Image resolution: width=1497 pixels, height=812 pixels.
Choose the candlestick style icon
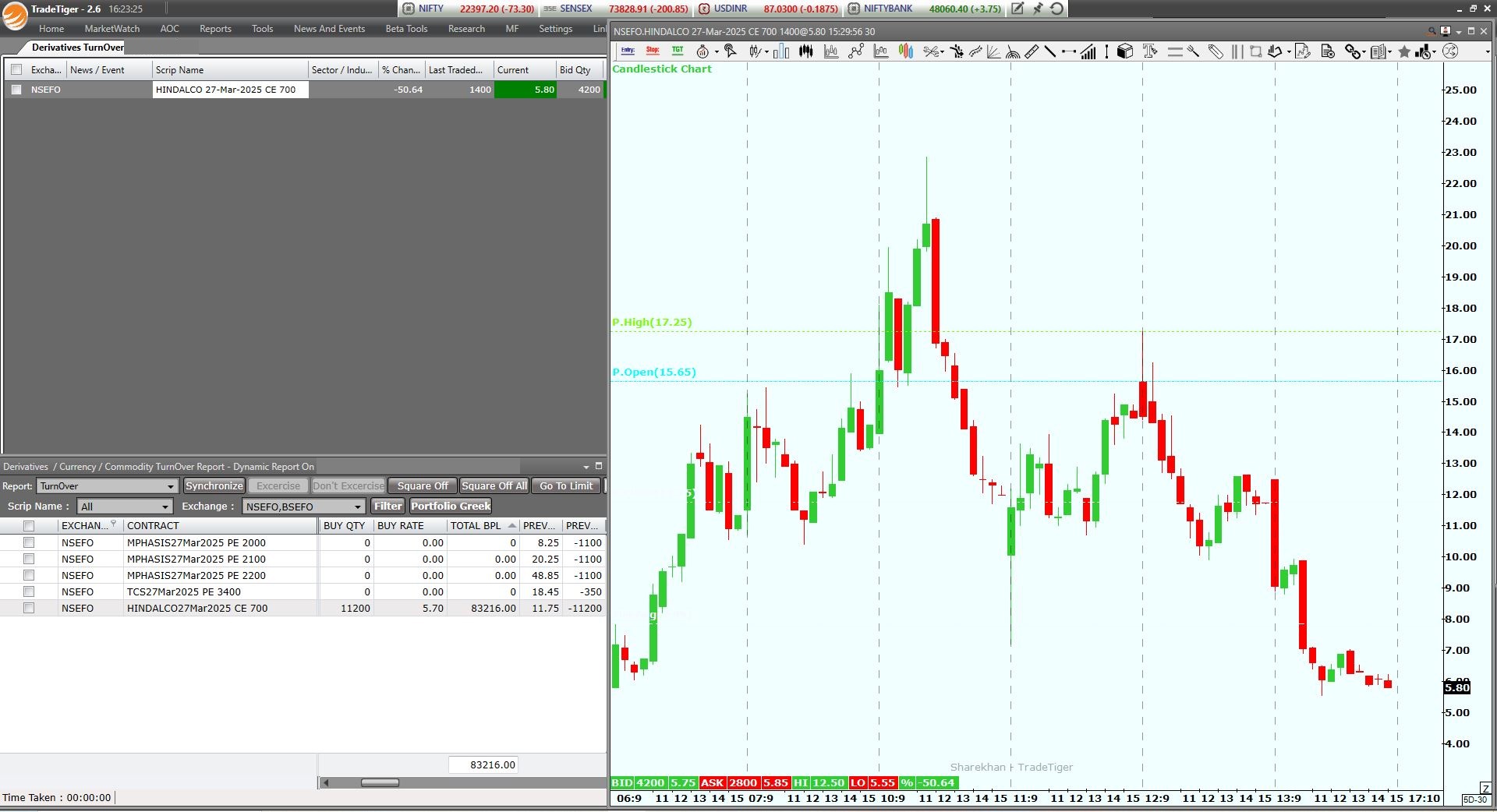(754, 51)
